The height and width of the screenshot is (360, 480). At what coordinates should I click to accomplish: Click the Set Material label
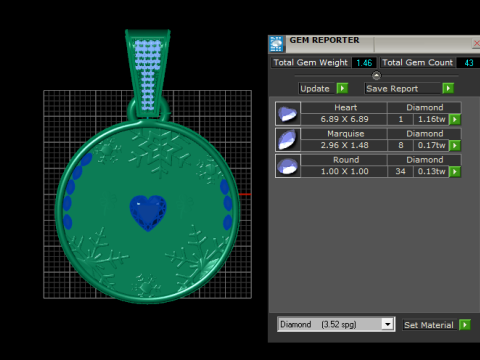point(429,325)
